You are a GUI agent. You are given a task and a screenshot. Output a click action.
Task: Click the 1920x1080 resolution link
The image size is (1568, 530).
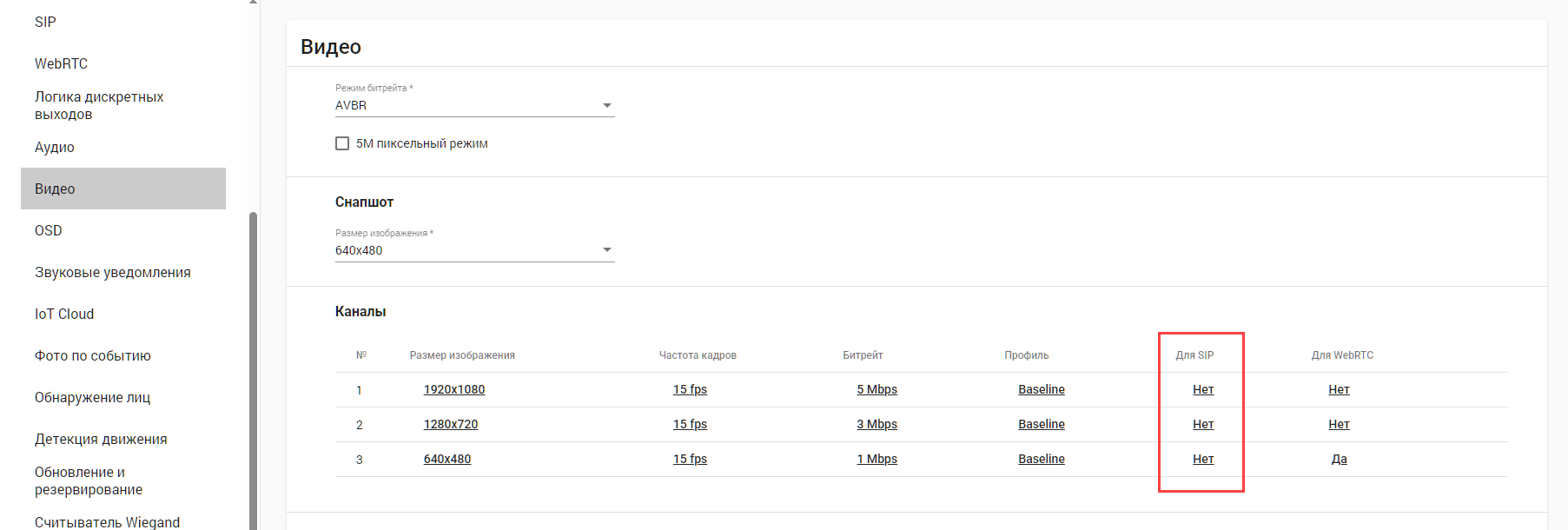454,389
